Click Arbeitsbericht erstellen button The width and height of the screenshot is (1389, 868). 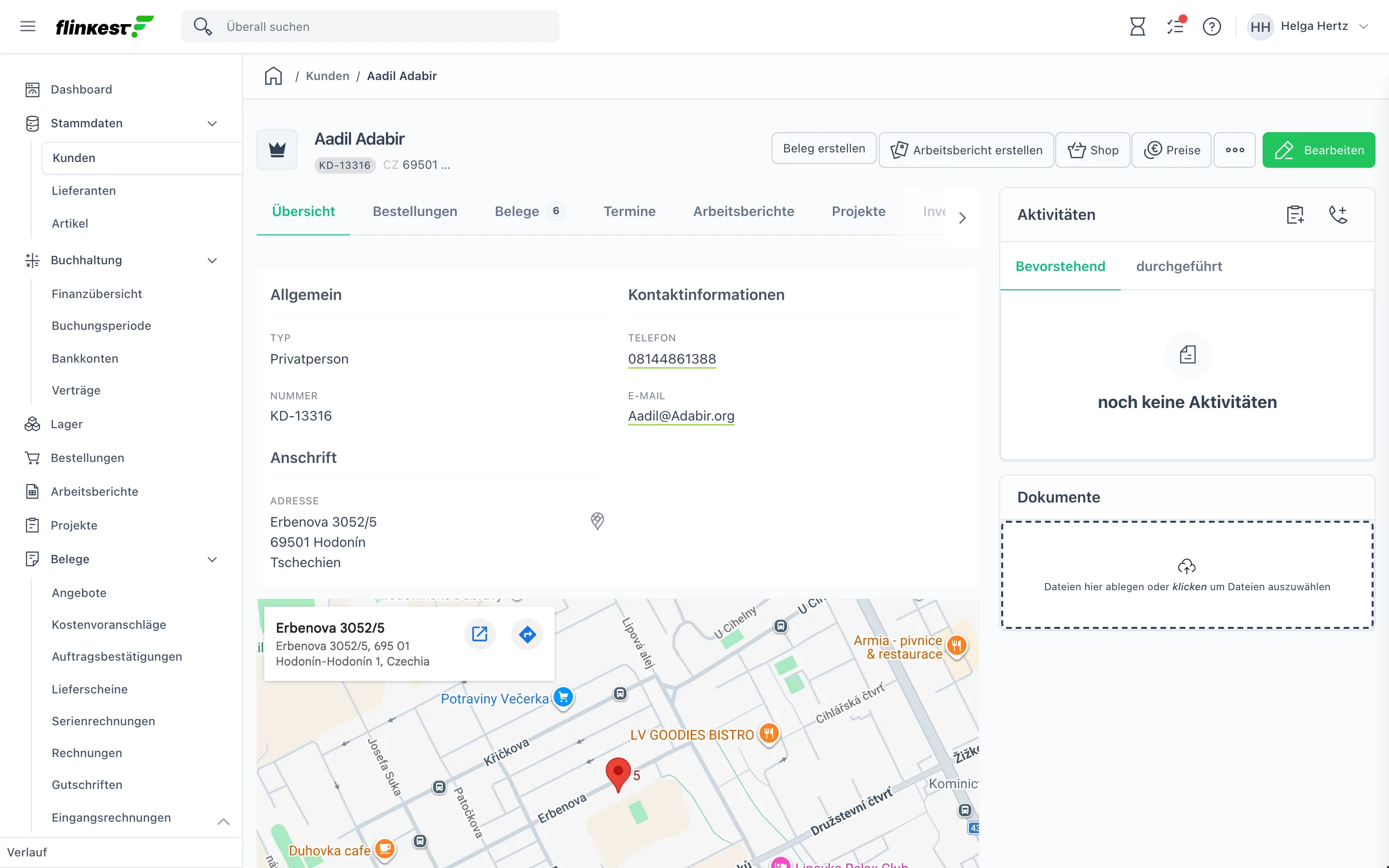point(966,150)
